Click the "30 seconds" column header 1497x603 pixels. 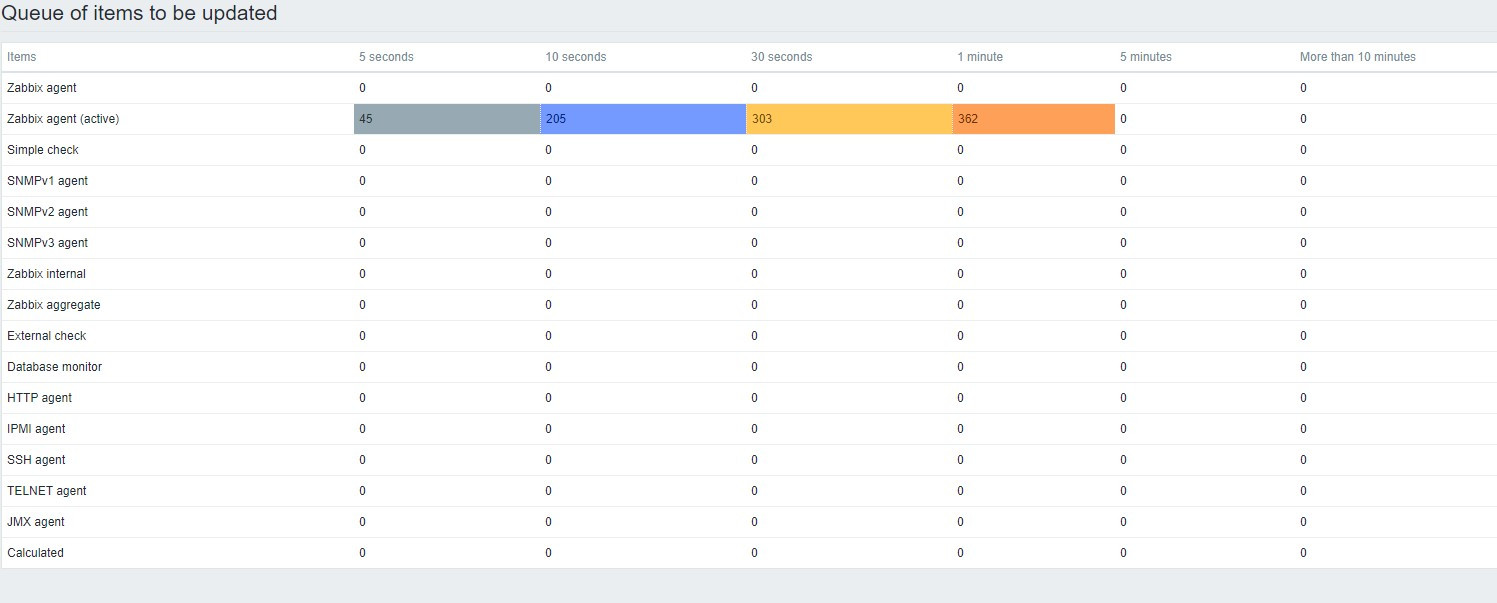(781, 57)
